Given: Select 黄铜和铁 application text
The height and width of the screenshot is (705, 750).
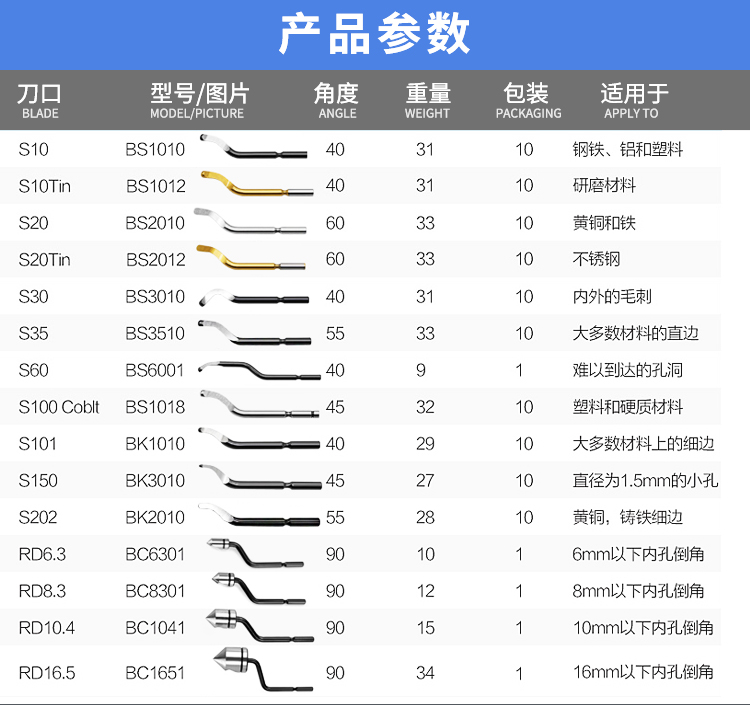Looking at the screenshot, I should pyautogui.click(x=604, y=223).
